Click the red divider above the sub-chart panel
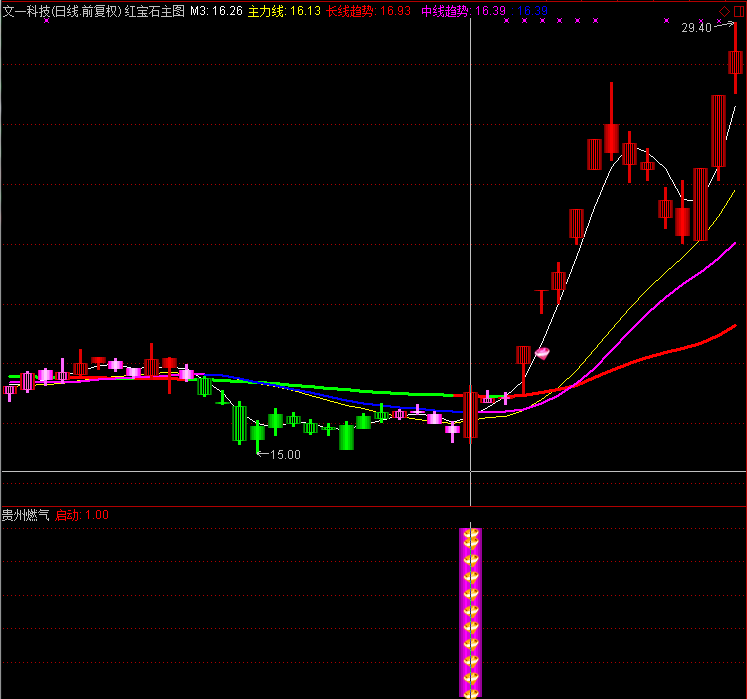 [373, 507]
